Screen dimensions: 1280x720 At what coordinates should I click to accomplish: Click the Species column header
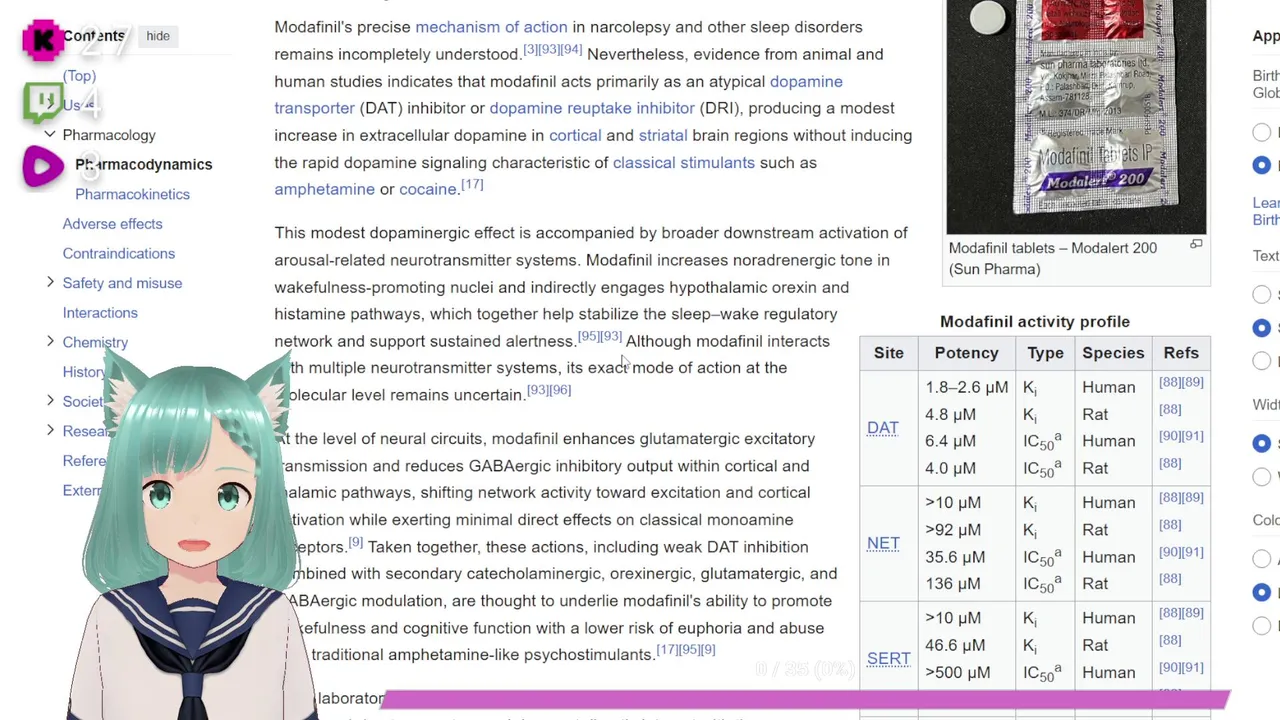1113,353
